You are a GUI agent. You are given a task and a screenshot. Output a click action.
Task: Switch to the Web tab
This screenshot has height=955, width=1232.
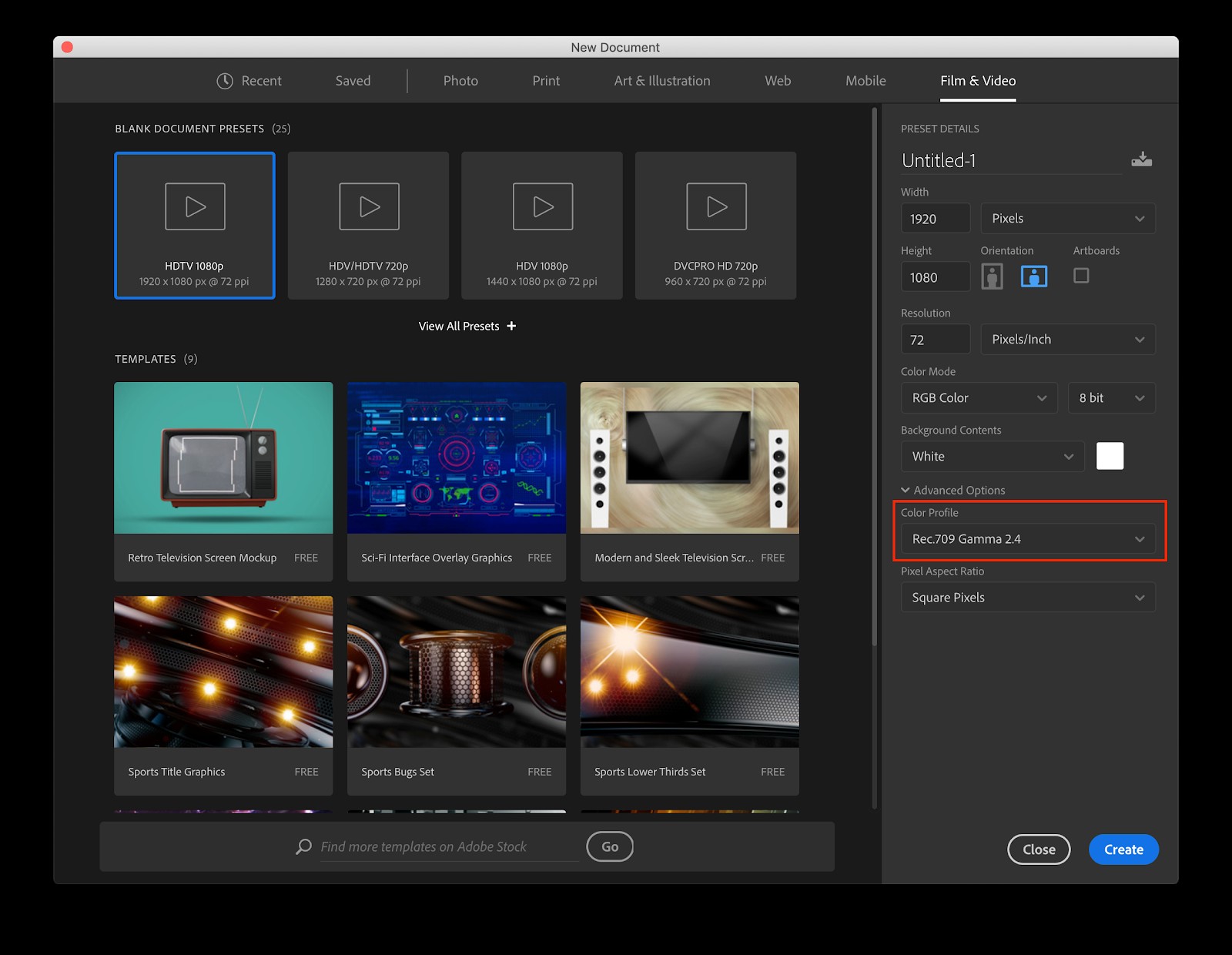pyautogui.click(x=777, y=80)
